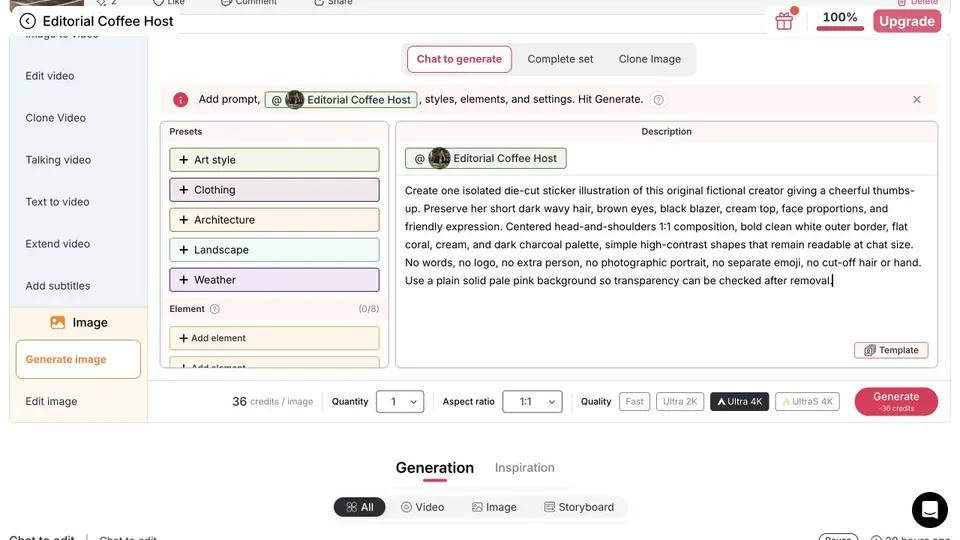Click the plus icon on Architecture

click(183, 220)
